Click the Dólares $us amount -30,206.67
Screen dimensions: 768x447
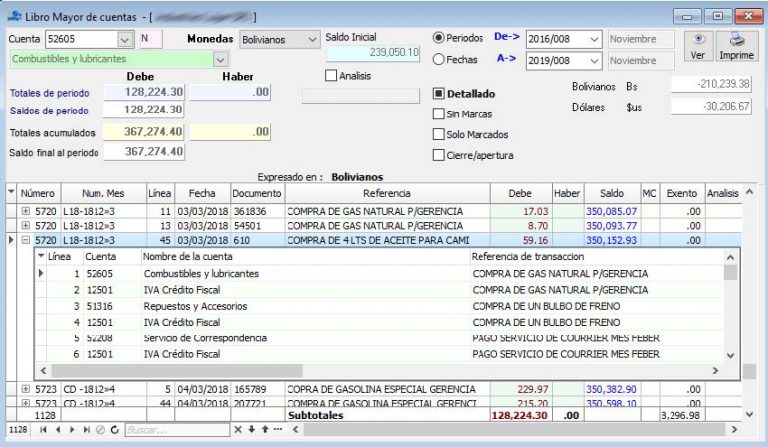[x=711, y=106]
